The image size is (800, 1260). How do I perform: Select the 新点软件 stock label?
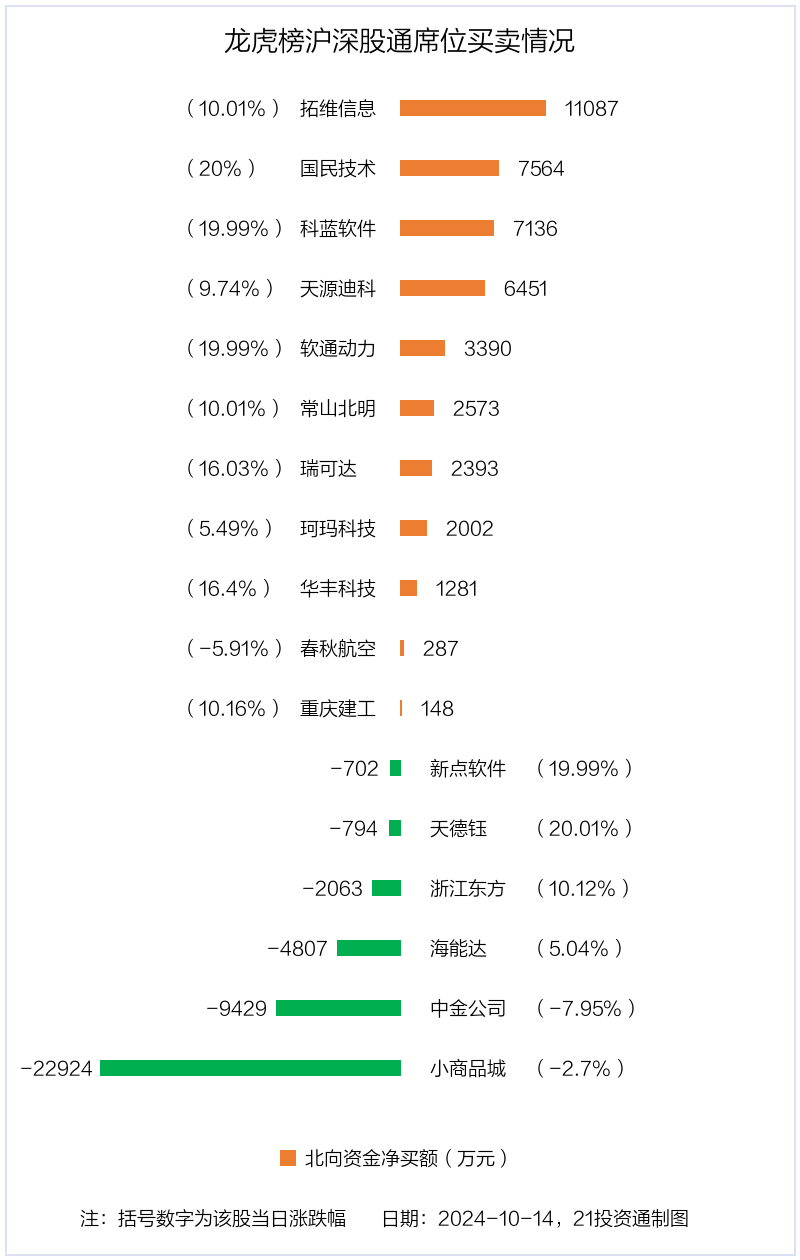click(468, 768)
